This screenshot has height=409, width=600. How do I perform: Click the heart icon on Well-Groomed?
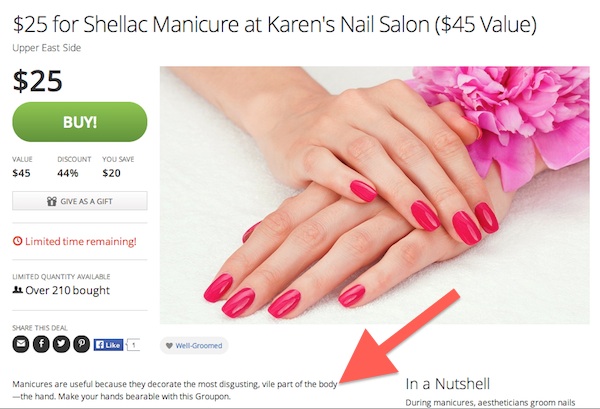click(169, 345)
